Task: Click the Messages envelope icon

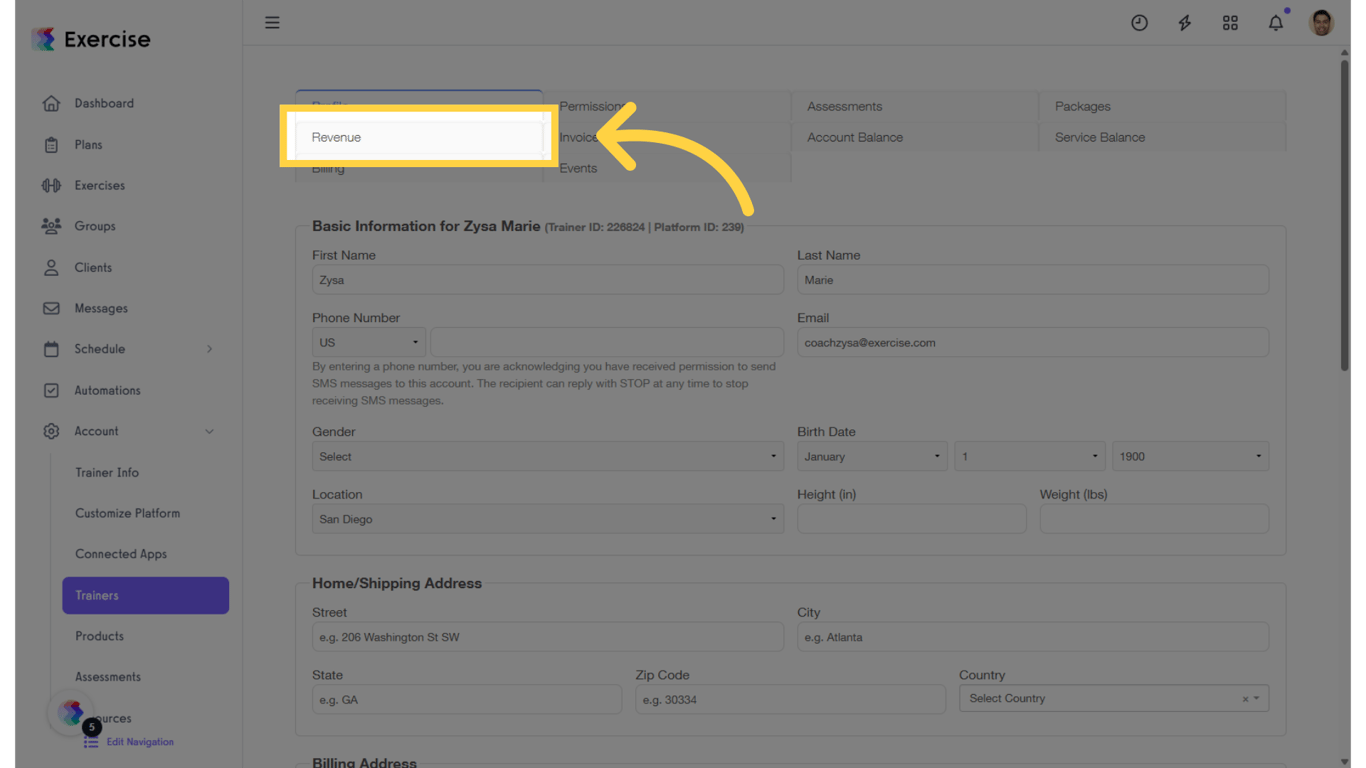Action: pyautogui.click(x=50, y=308)
